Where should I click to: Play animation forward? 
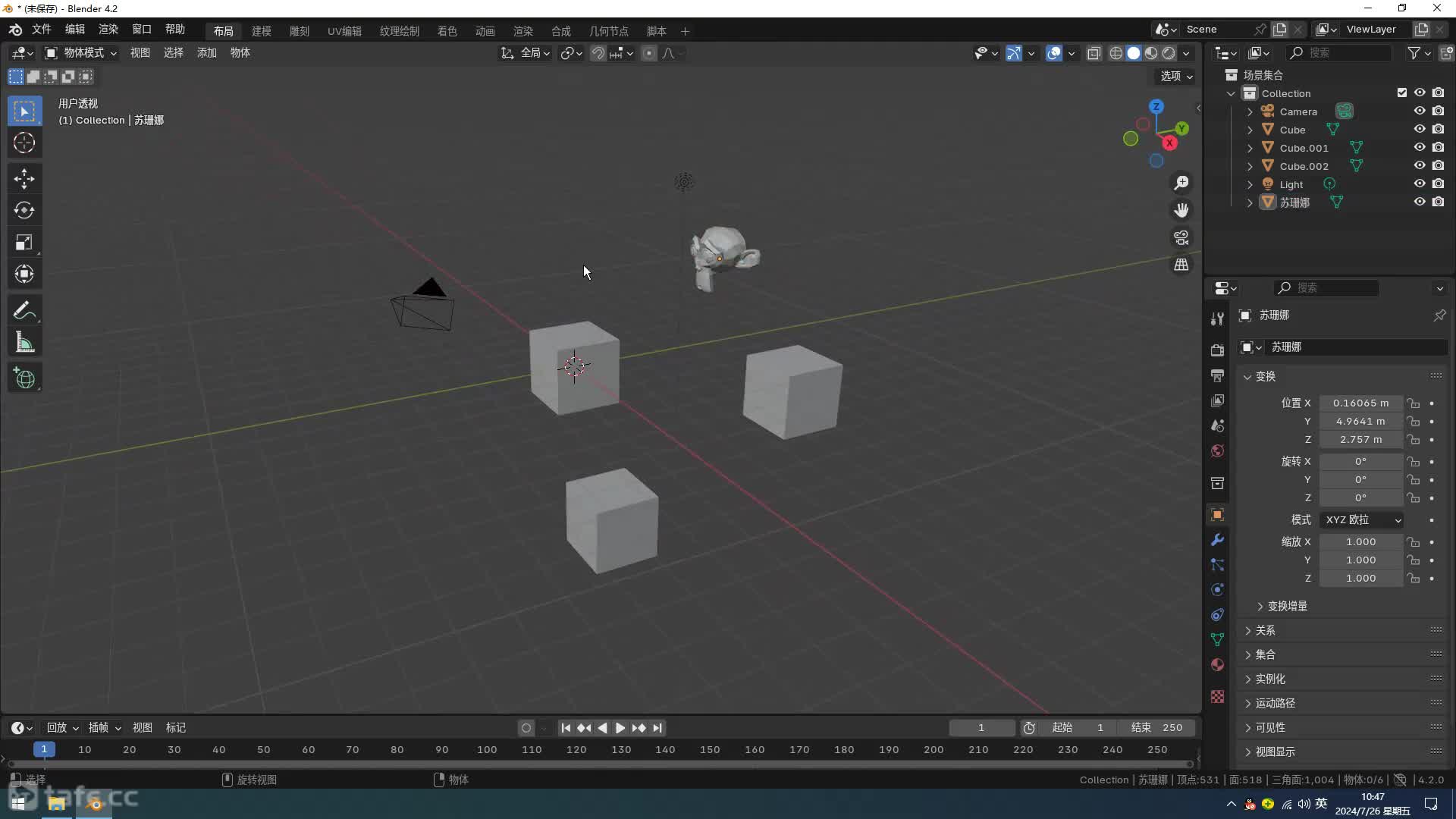click(x=620, y=728)
